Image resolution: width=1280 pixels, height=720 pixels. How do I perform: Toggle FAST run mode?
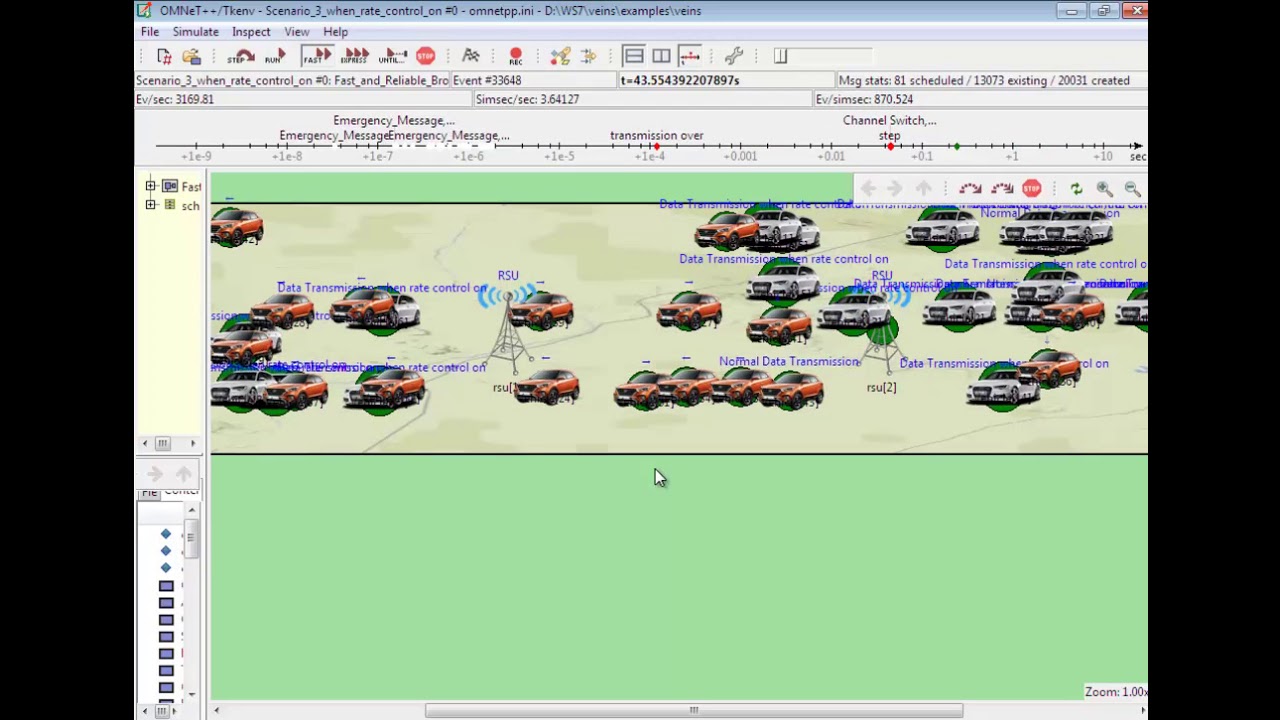click(316, 57)
